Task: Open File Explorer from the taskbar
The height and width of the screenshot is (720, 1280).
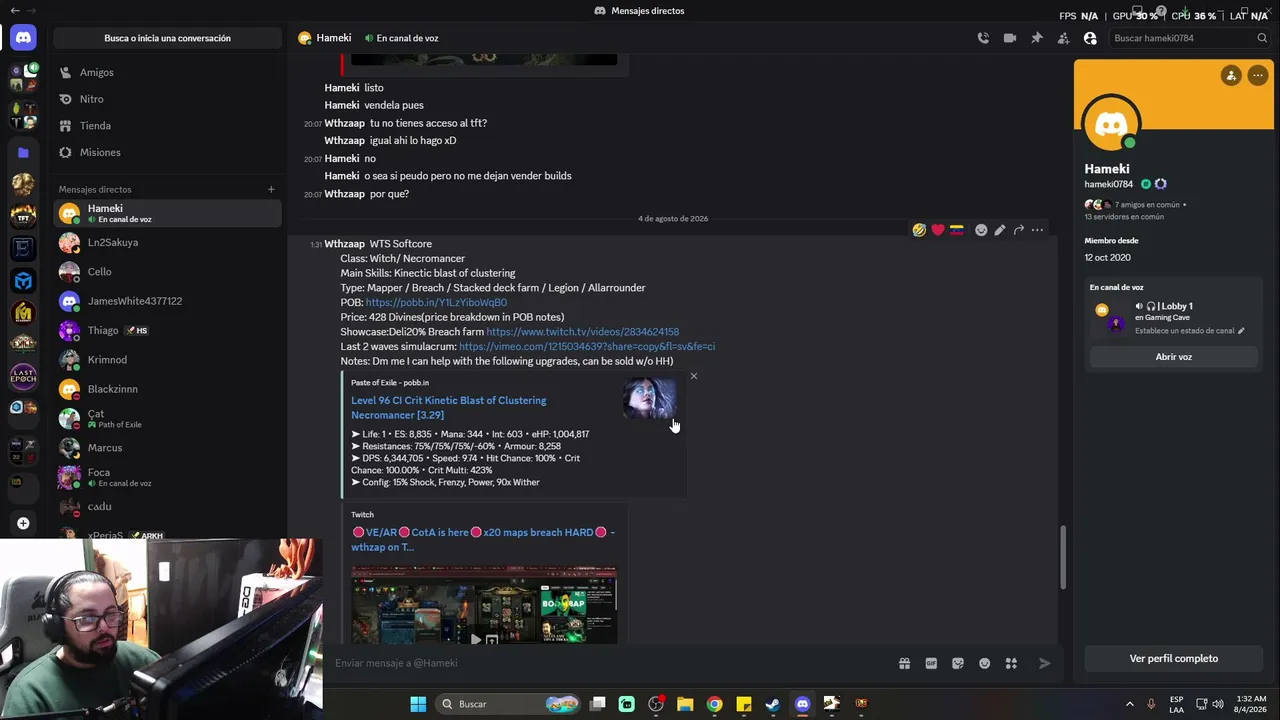Action: coord(685,704)
